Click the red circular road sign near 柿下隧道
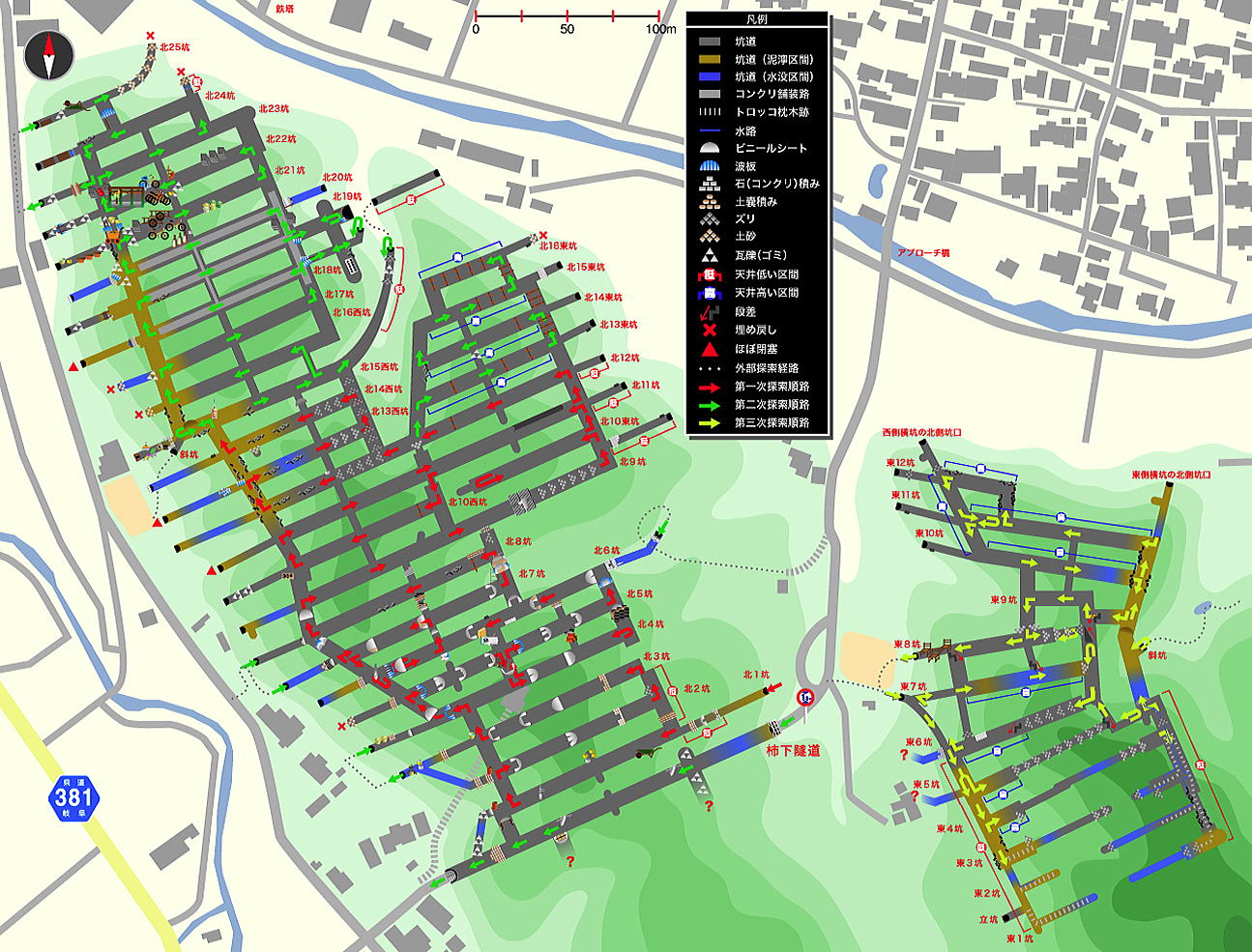 pyautogui.click(x=804, y=697)
